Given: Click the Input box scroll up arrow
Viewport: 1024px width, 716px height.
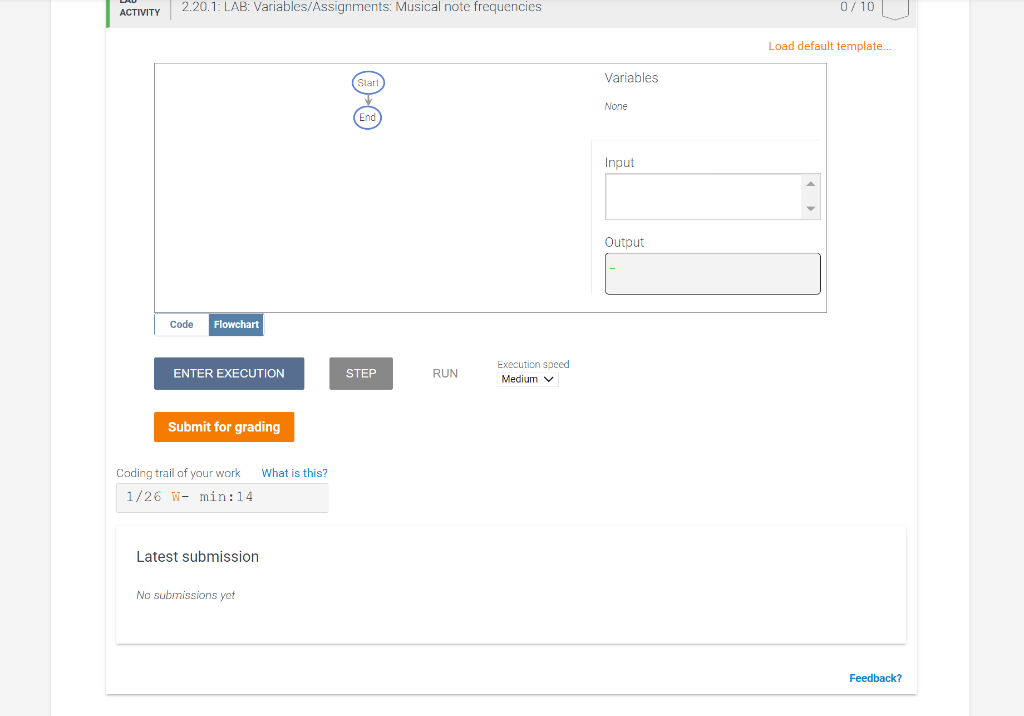Looking at the screenshot, I should (x=810, y=184).
